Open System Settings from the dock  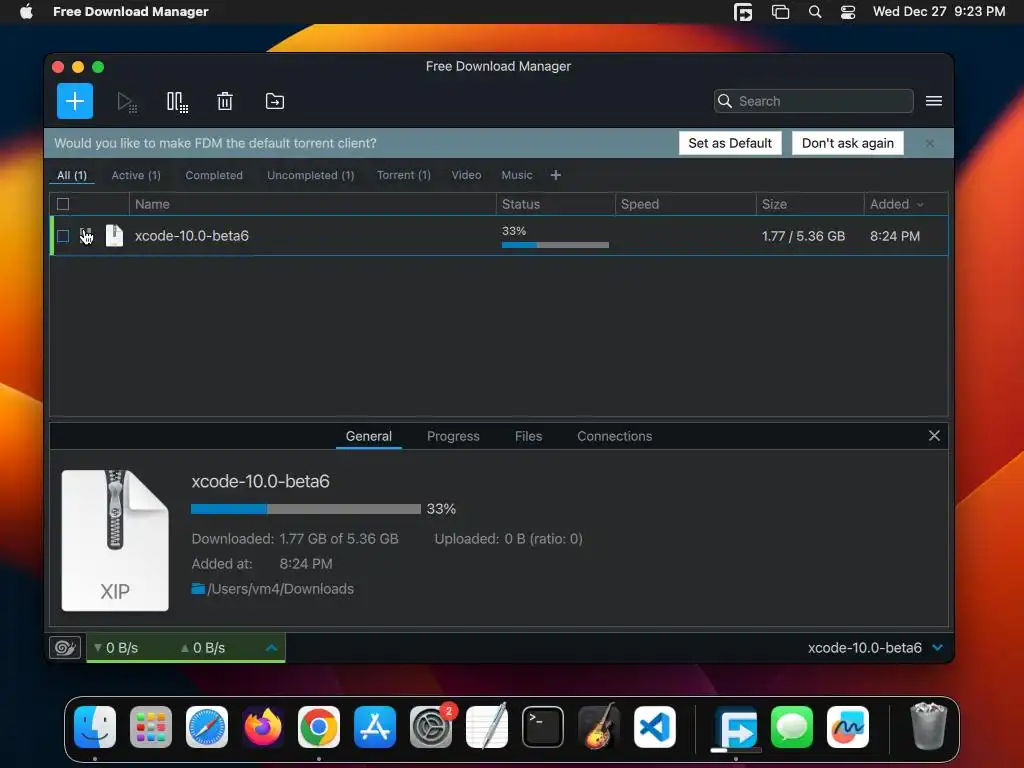coord(431,727)
